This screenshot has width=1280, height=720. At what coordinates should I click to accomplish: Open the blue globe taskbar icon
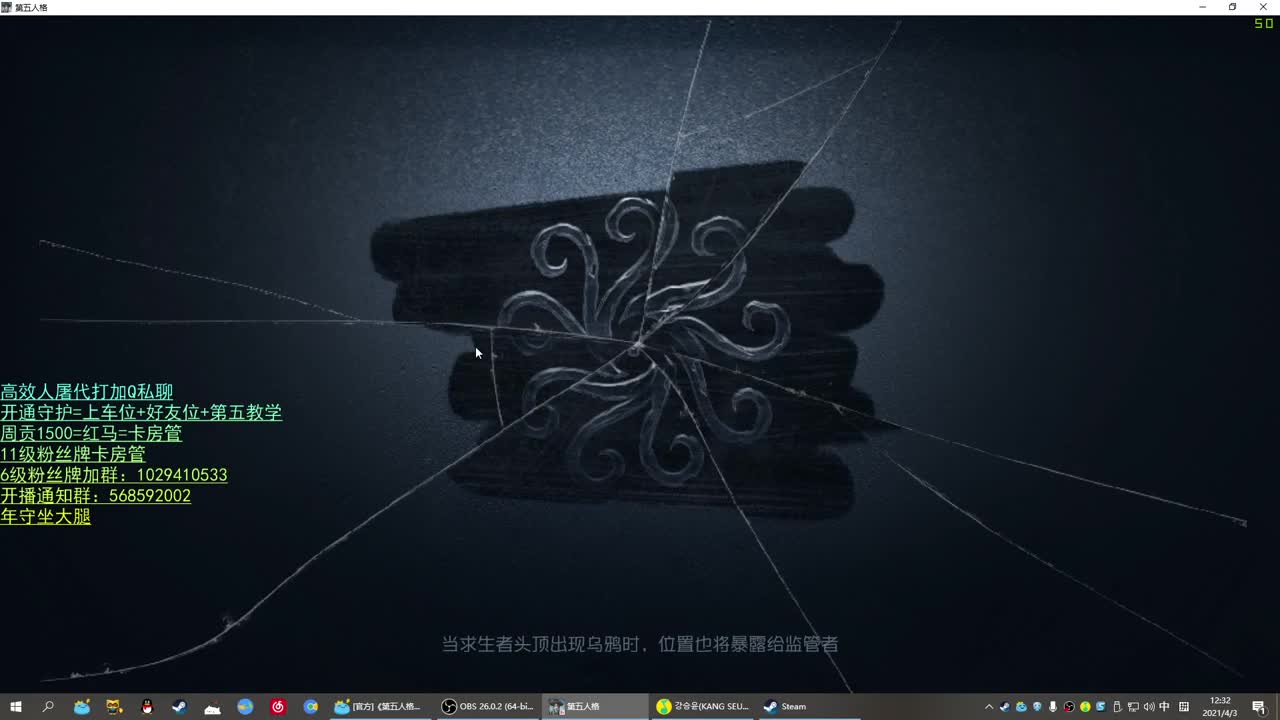(x=245, y=707)
